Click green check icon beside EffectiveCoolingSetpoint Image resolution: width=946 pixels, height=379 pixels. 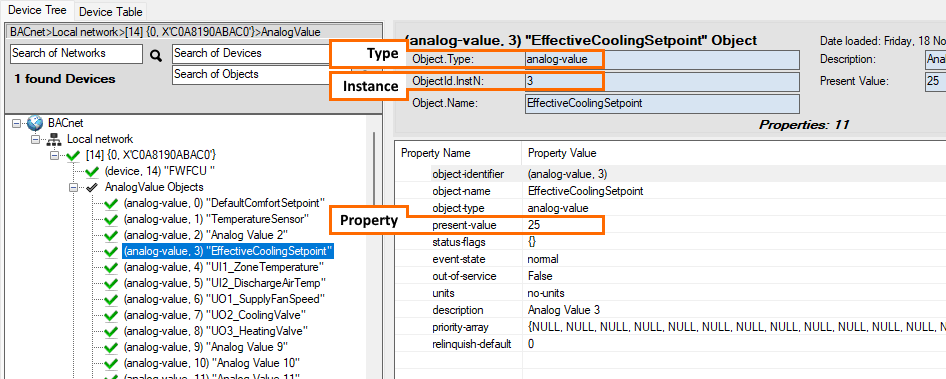point(111,251)
